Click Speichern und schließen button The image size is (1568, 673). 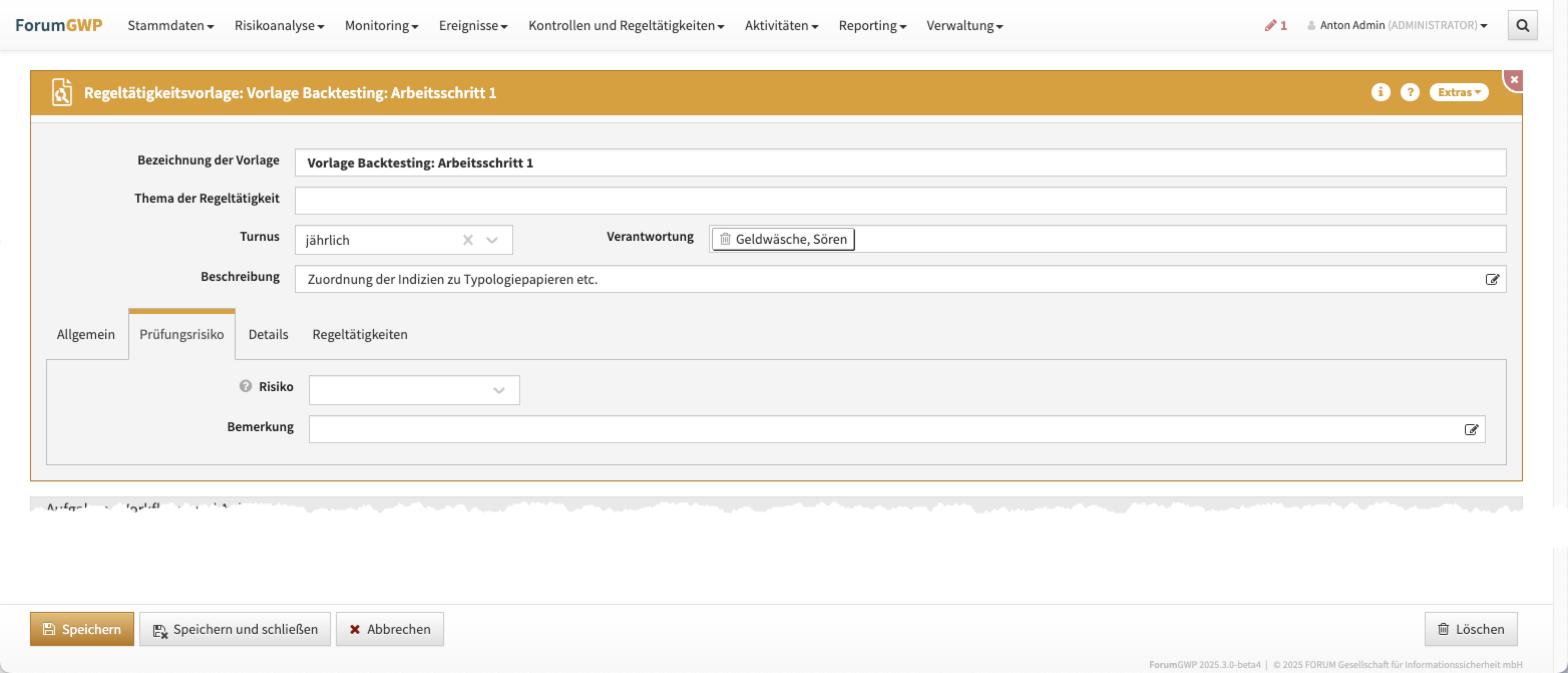click(235, 628)
